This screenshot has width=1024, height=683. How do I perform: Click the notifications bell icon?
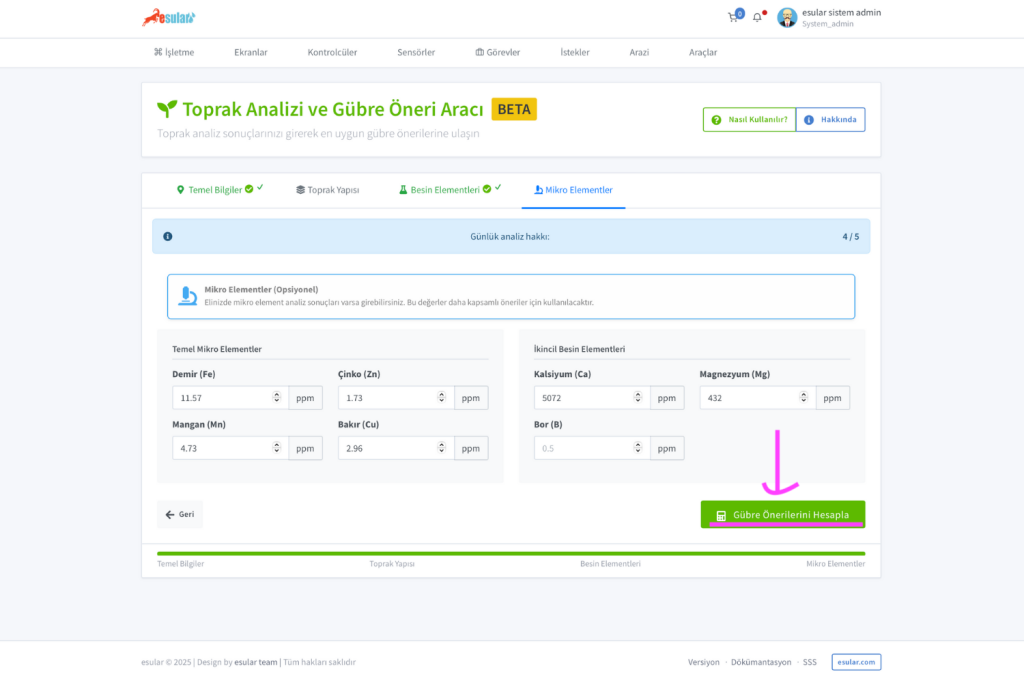[x=757, y=17]
